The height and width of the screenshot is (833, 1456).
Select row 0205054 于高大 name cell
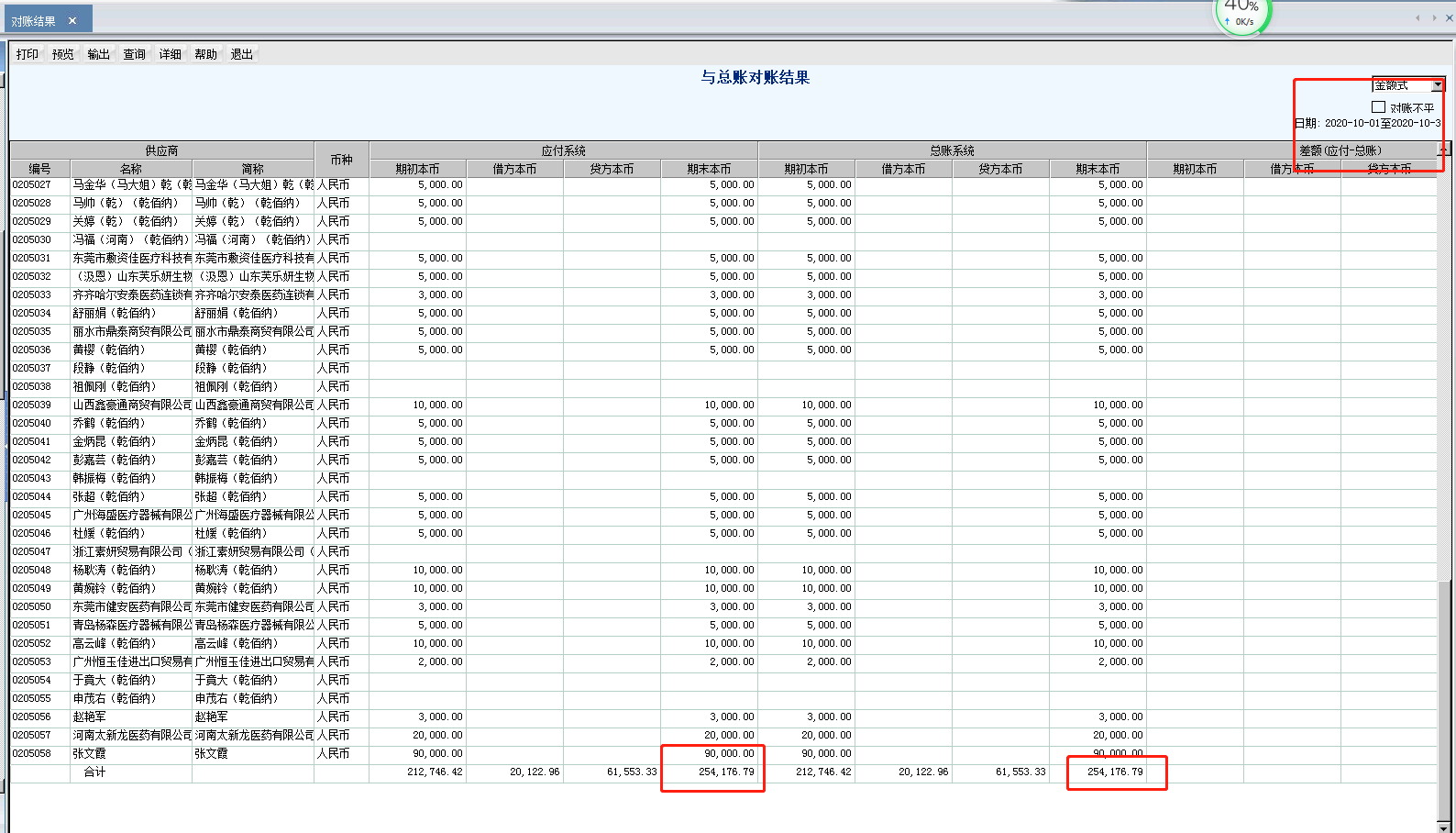131,680
